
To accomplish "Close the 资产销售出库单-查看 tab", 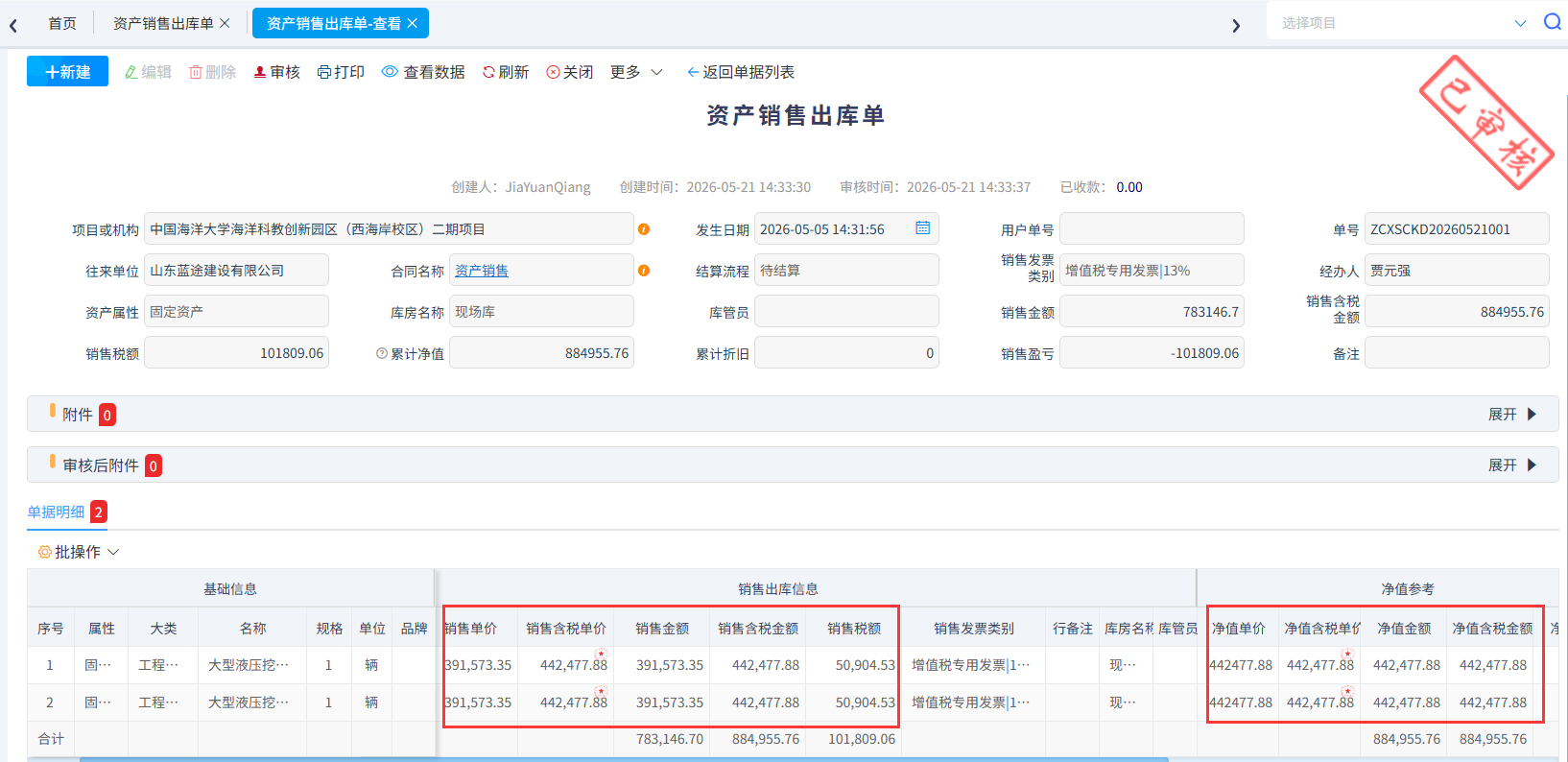I will pyautogui.click(x=413, y=23).
